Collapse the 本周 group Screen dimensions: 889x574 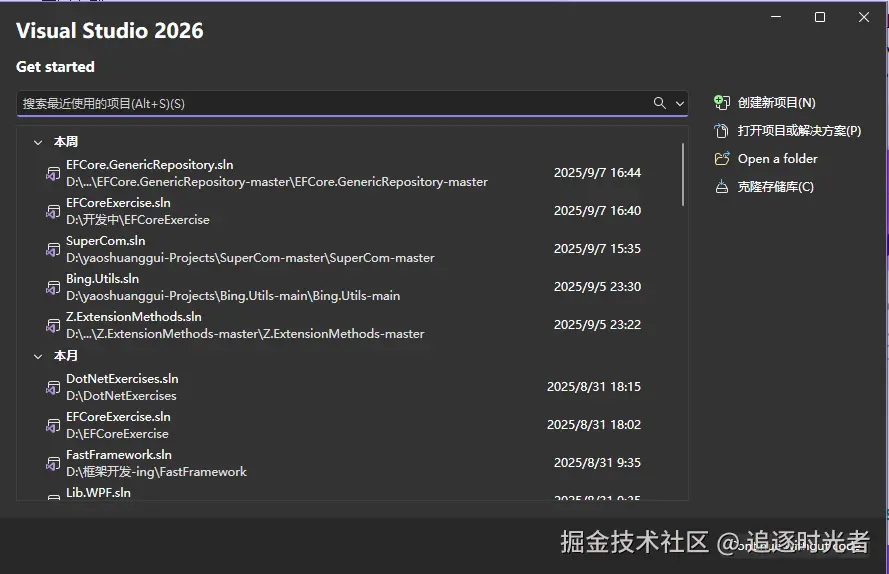(x=38, y=142)
